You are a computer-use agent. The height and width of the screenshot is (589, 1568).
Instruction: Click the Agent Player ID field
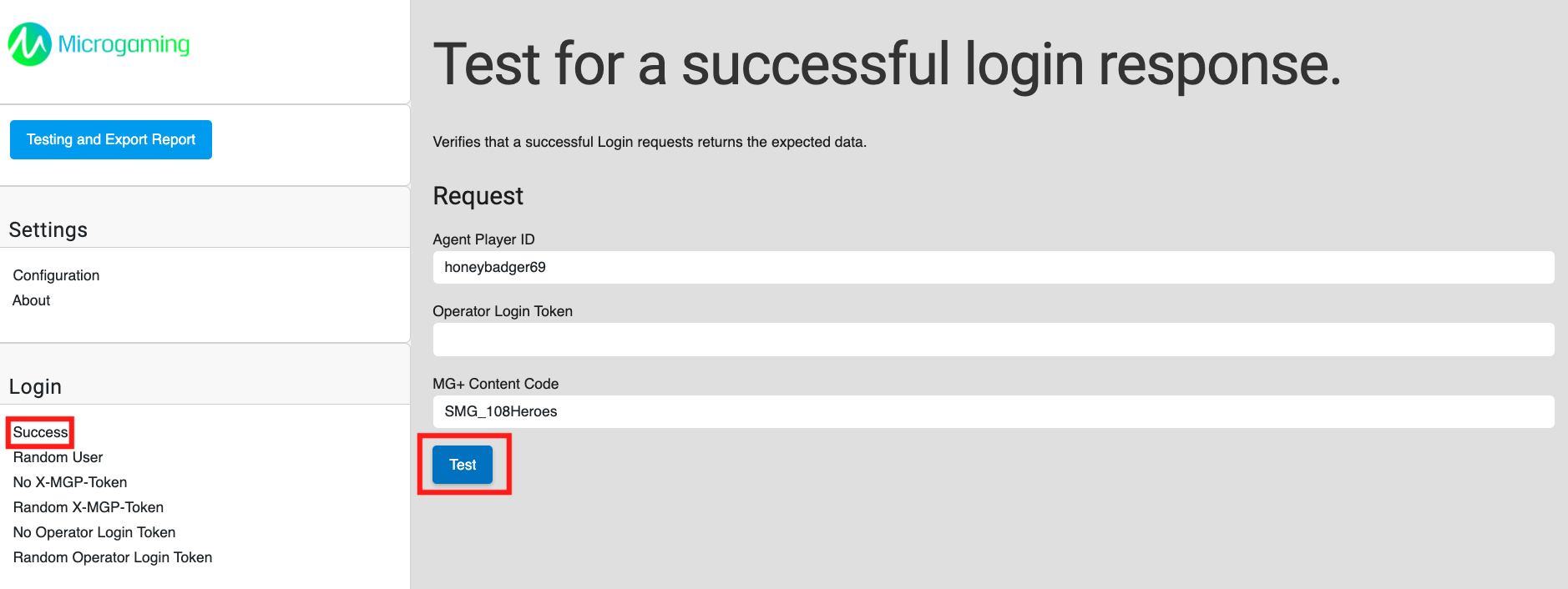click(993, 268)
